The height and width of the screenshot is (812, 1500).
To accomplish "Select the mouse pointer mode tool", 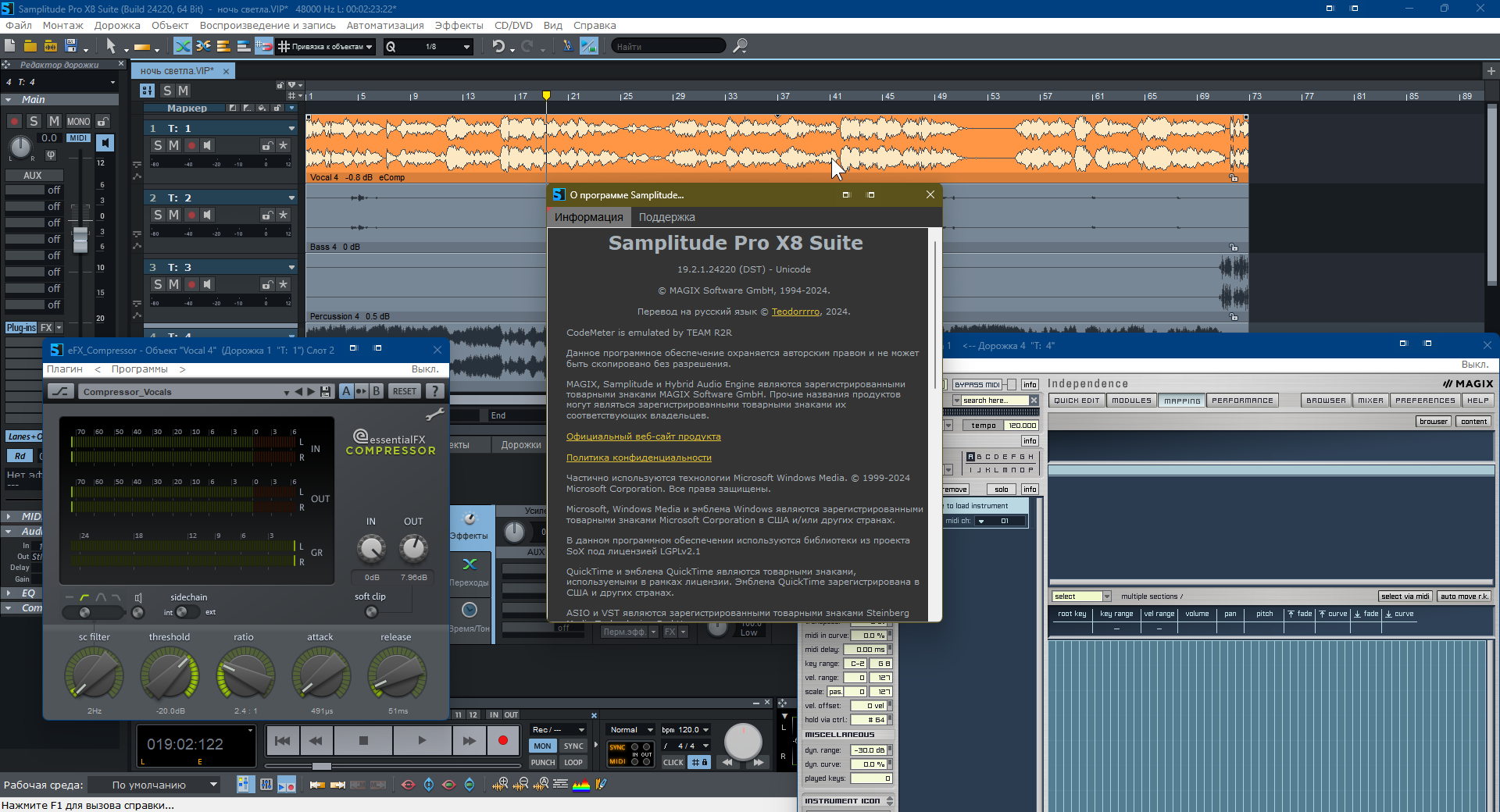I will pos(111,46).
